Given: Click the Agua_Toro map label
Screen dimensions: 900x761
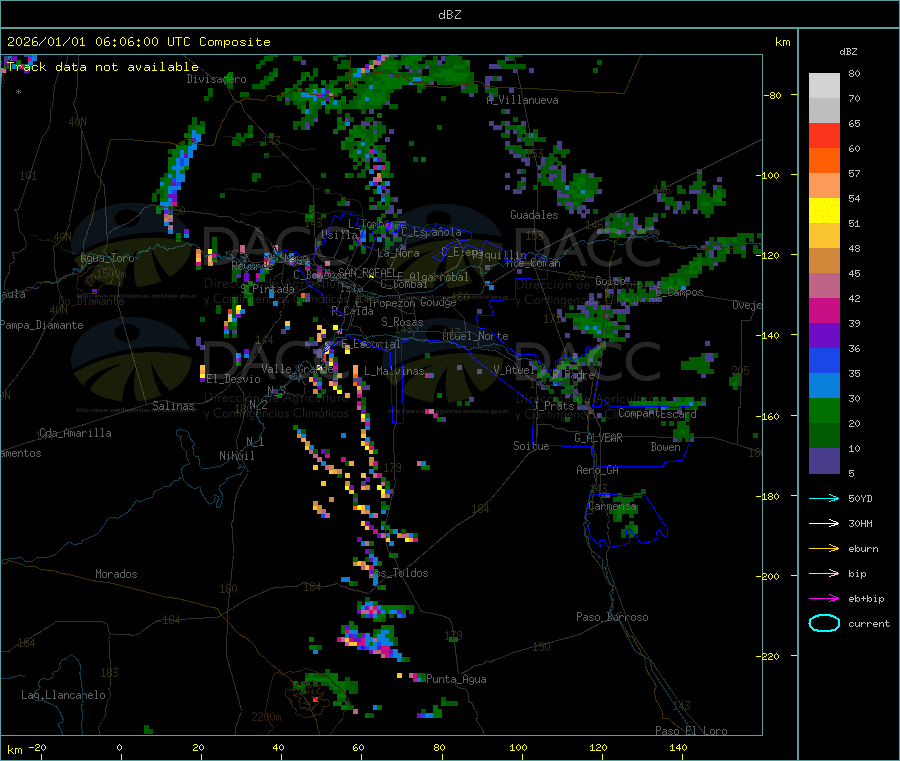Looking at the screenshot, I should point(107,258).
